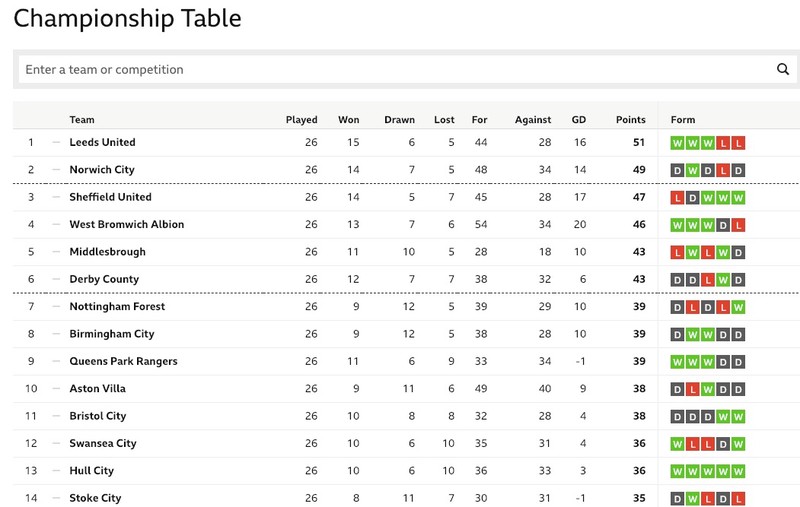The height and width of the screenshot is (507, 800).
Task: Click the Derby County position movement indicator
Action: tap(56, 279)
